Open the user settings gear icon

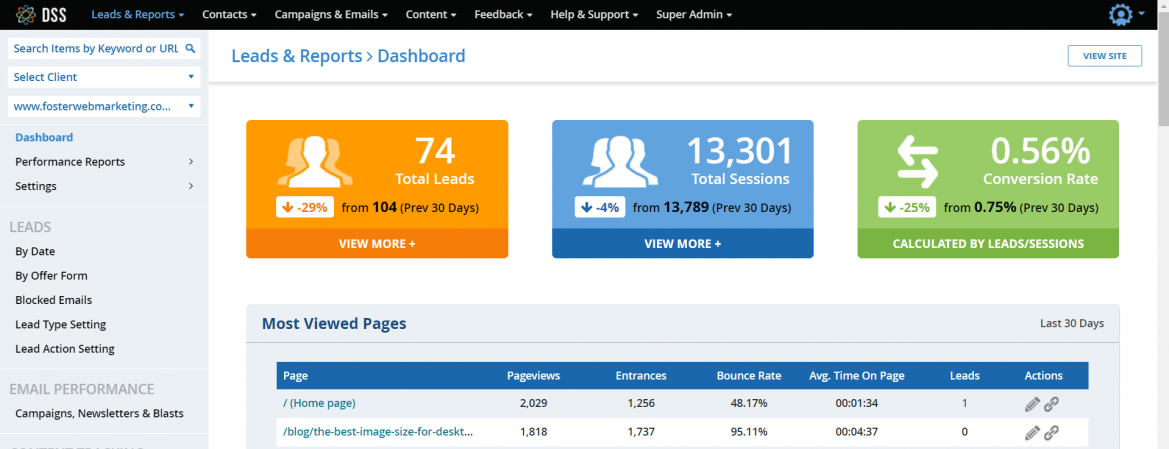(1121, 15)
